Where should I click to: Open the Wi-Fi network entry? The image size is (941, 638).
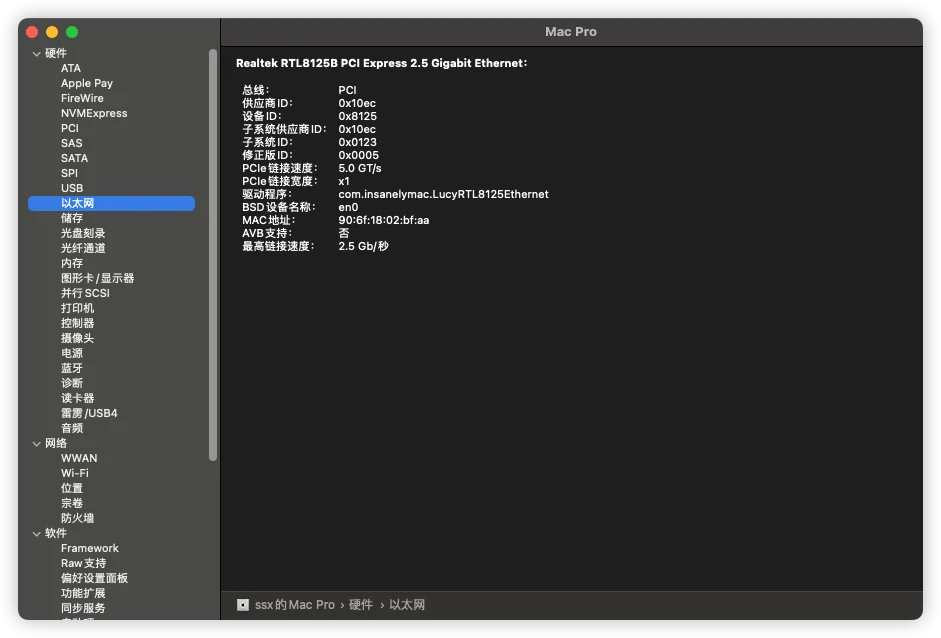[x=74, y=474]
